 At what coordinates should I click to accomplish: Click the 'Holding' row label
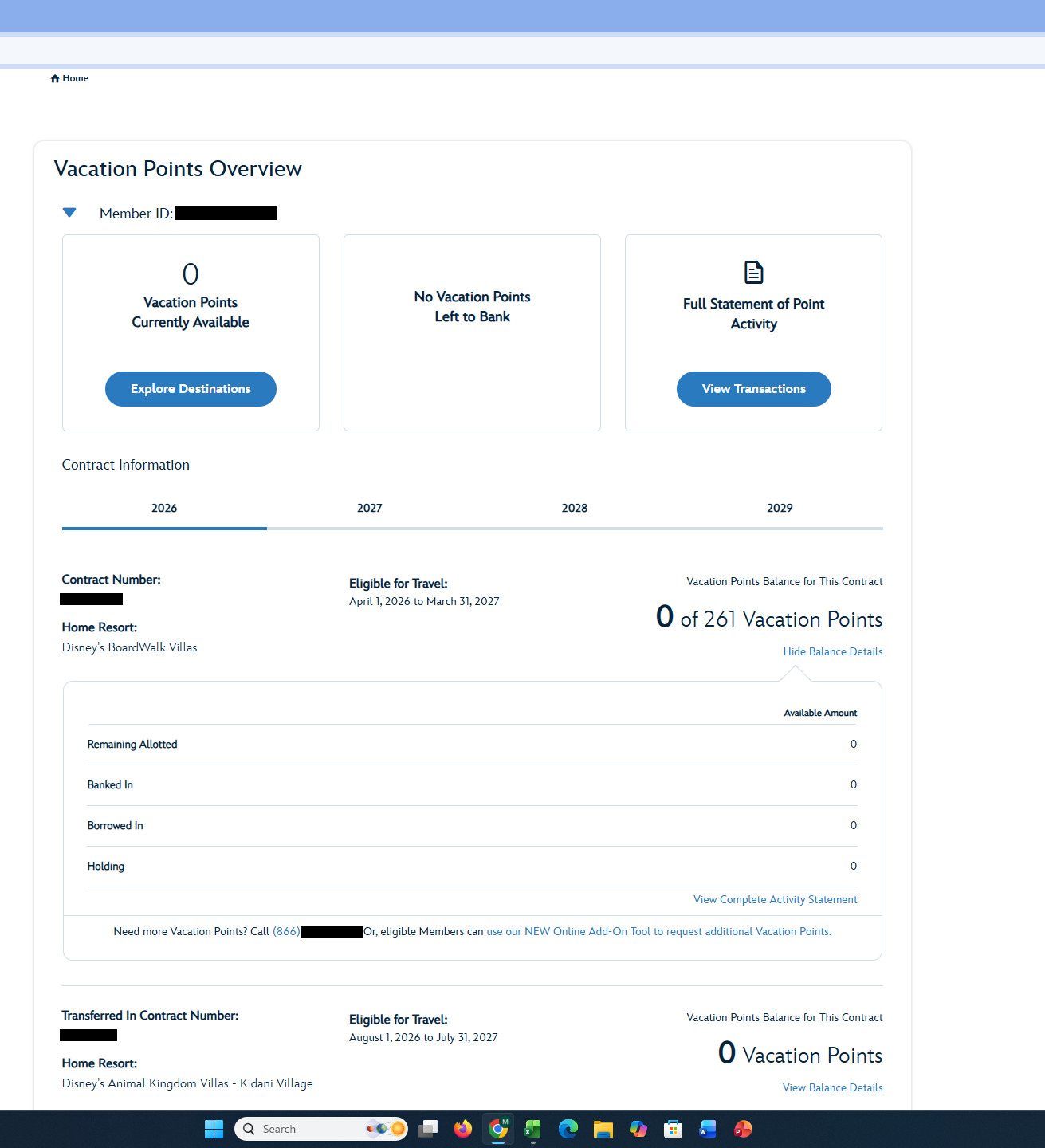coord(106,867)
